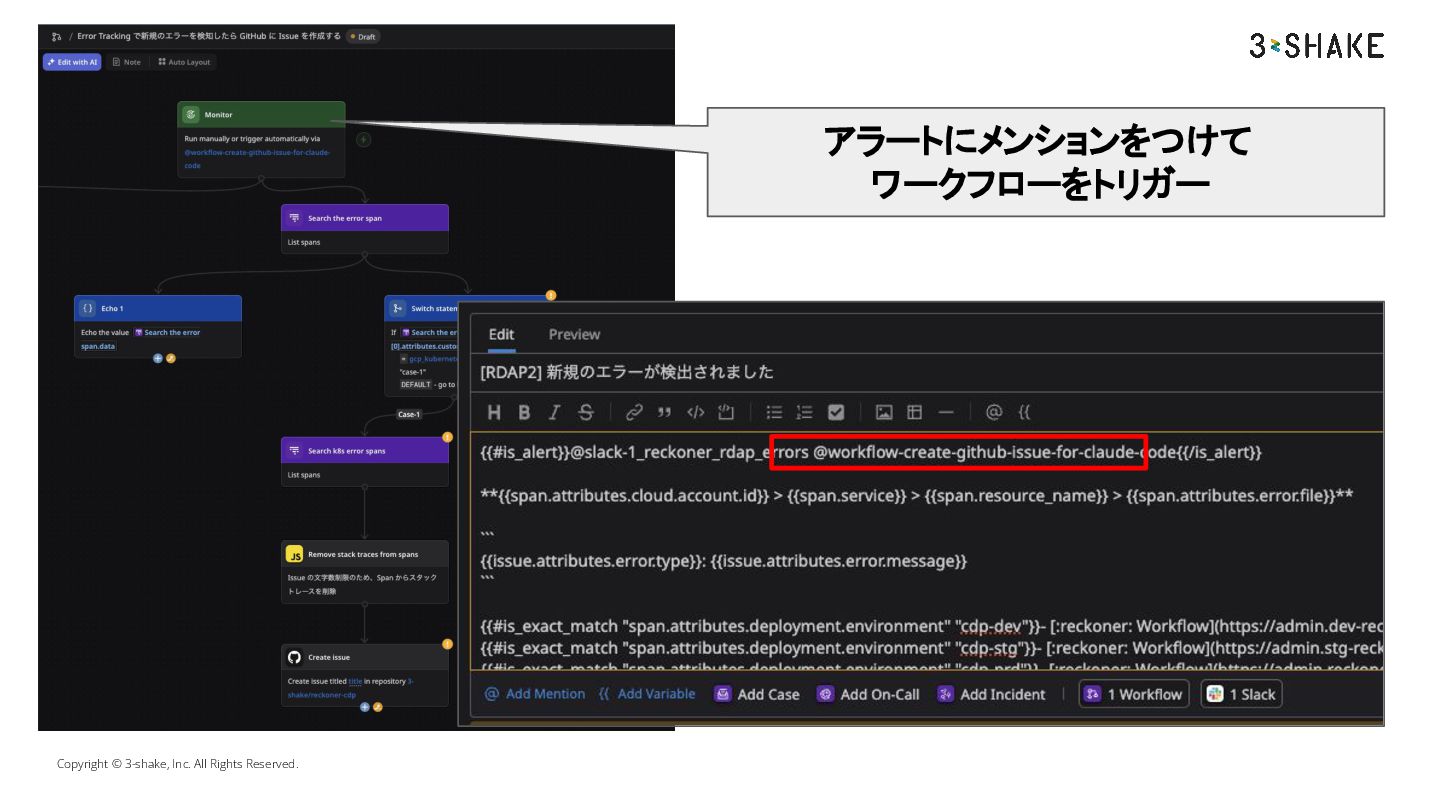Click the workflow icon in the breadcrumb
The height and width of the screenshot is (810, 1440).
coord(56,36)
